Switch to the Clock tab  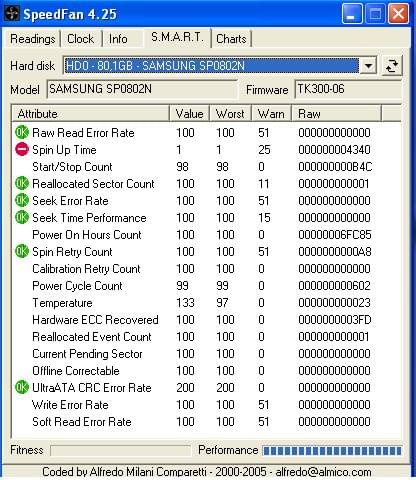pos(80,39)
